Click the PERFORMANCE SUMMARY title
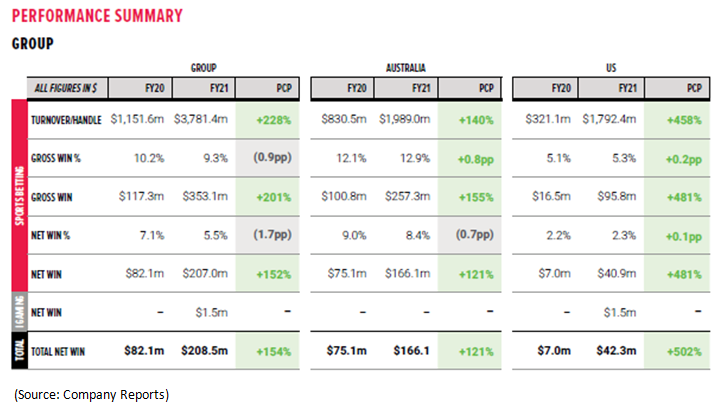This screenshot has width=721, height=410. [97, 16]
